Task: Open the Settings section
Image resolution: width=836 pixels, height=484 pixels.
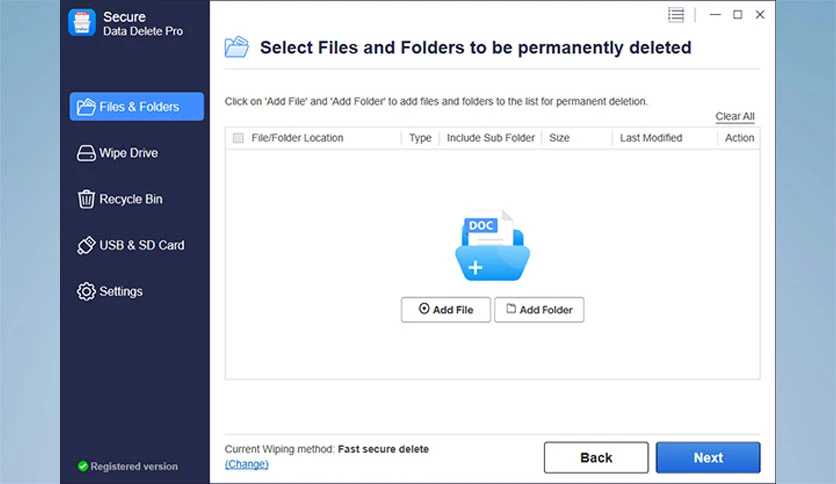Action: (110, 292)
